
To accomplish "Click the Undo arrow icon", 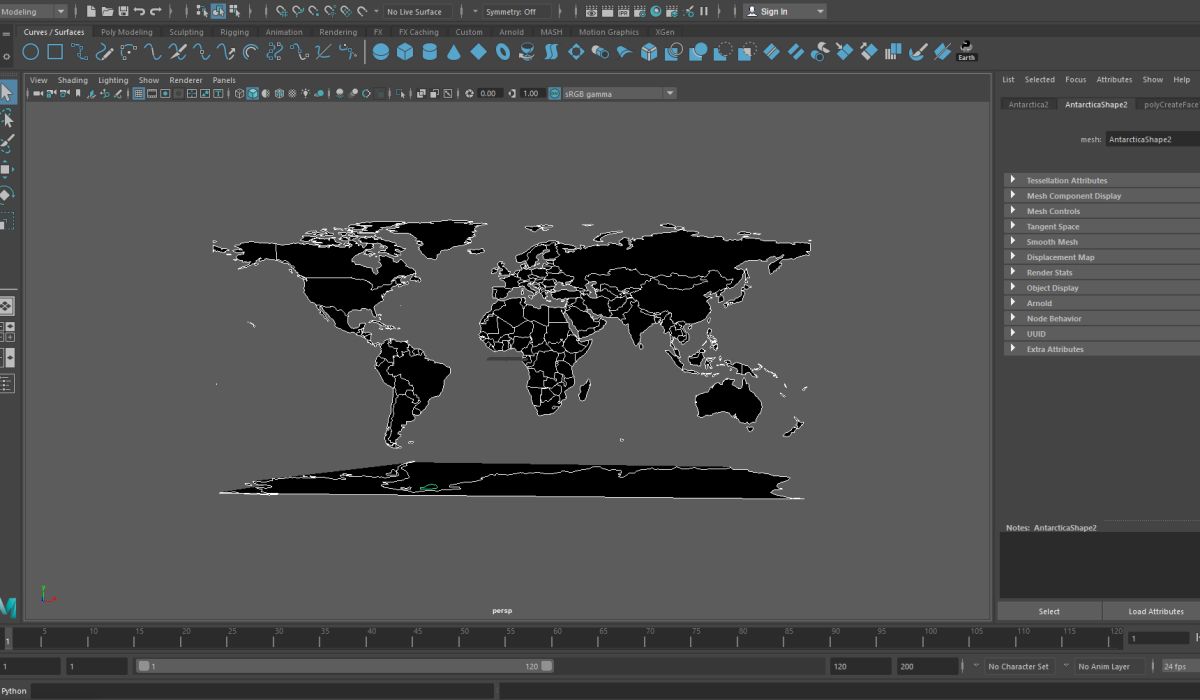I will pyautogui.click(x=139, y=11).
